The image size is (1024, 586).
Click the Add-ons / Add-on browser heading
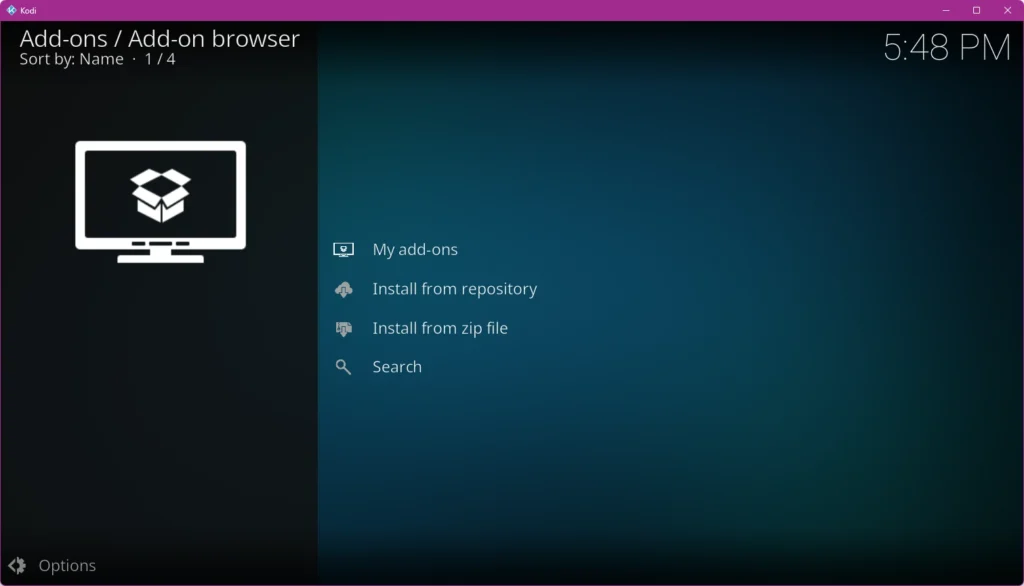[159, 39]
